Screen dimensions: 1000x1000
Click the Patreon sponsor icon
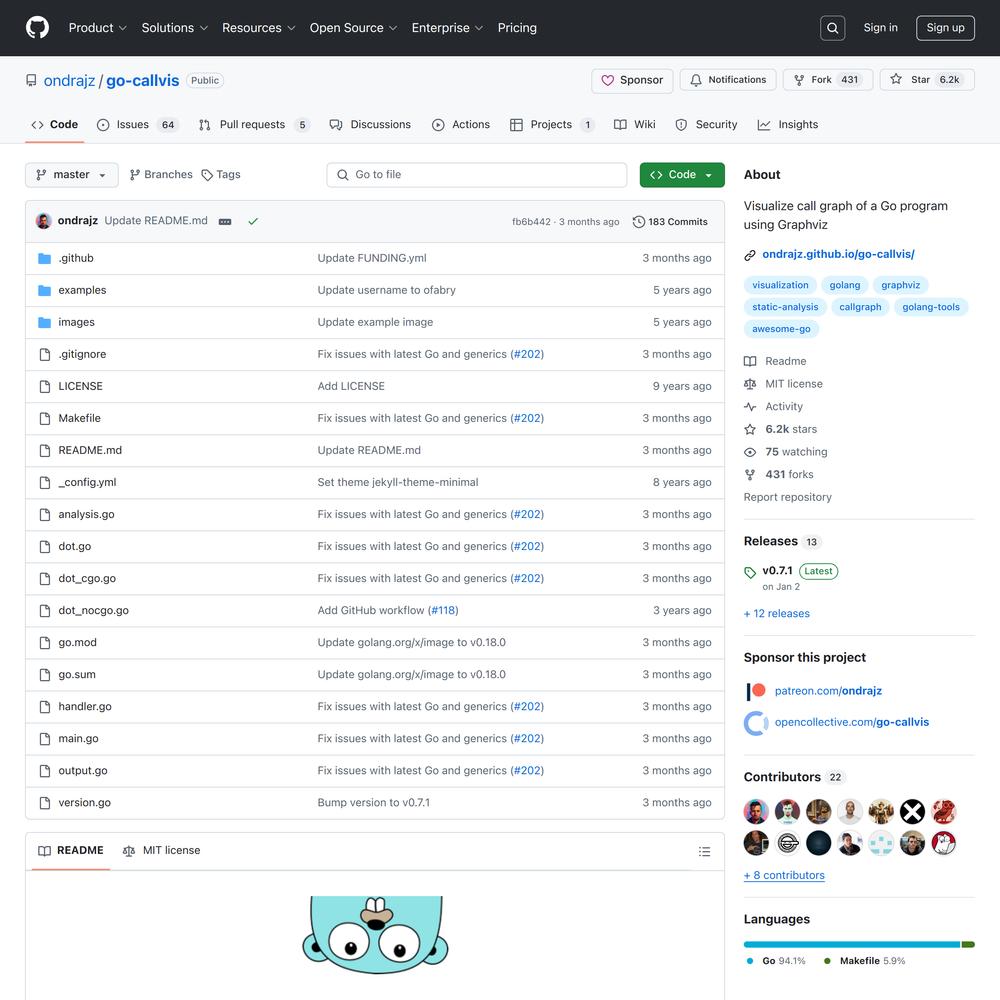click(x=756, y=691)
